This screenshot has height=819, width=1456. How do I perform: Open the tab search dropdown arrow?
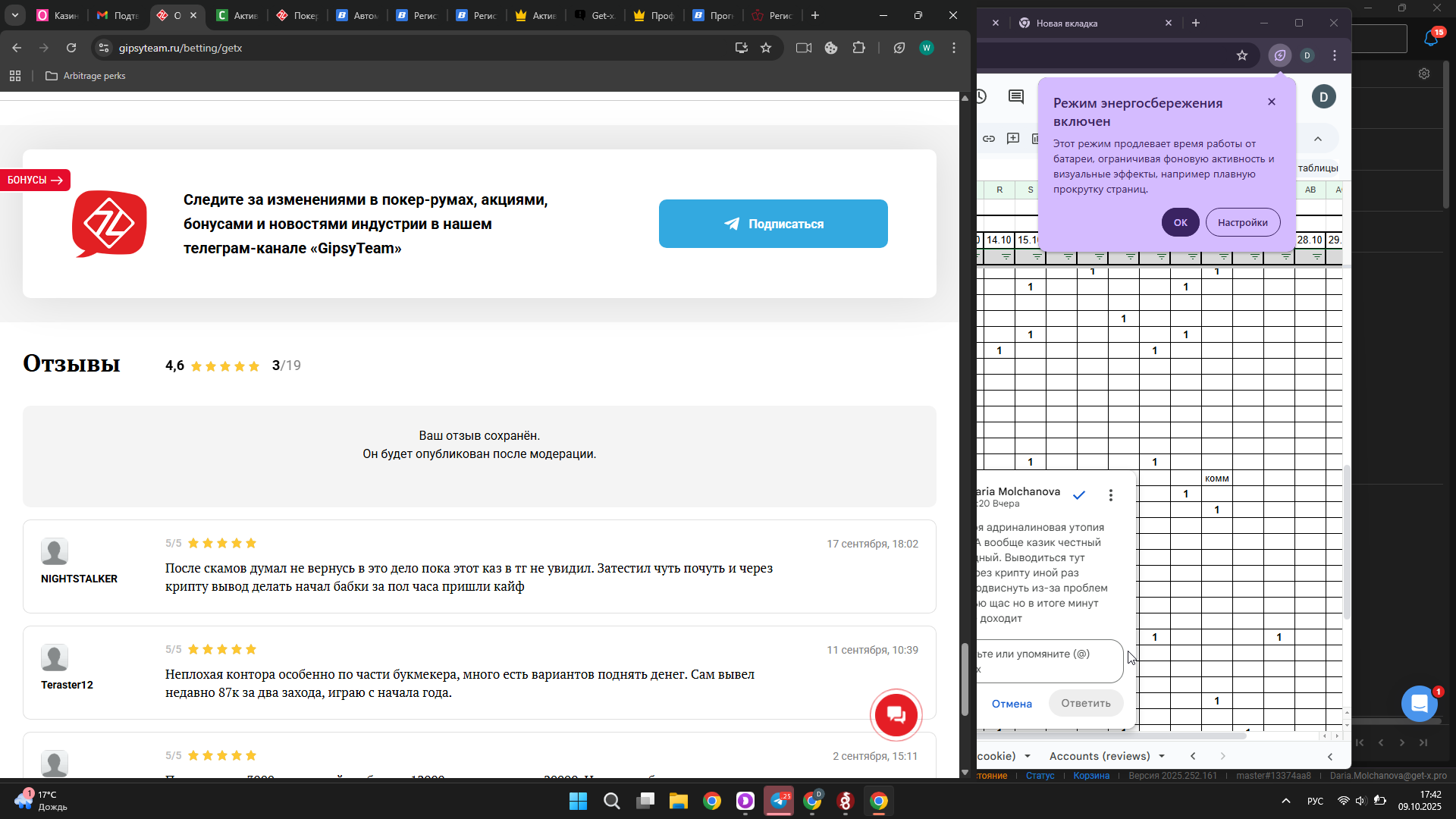(15, 15)
